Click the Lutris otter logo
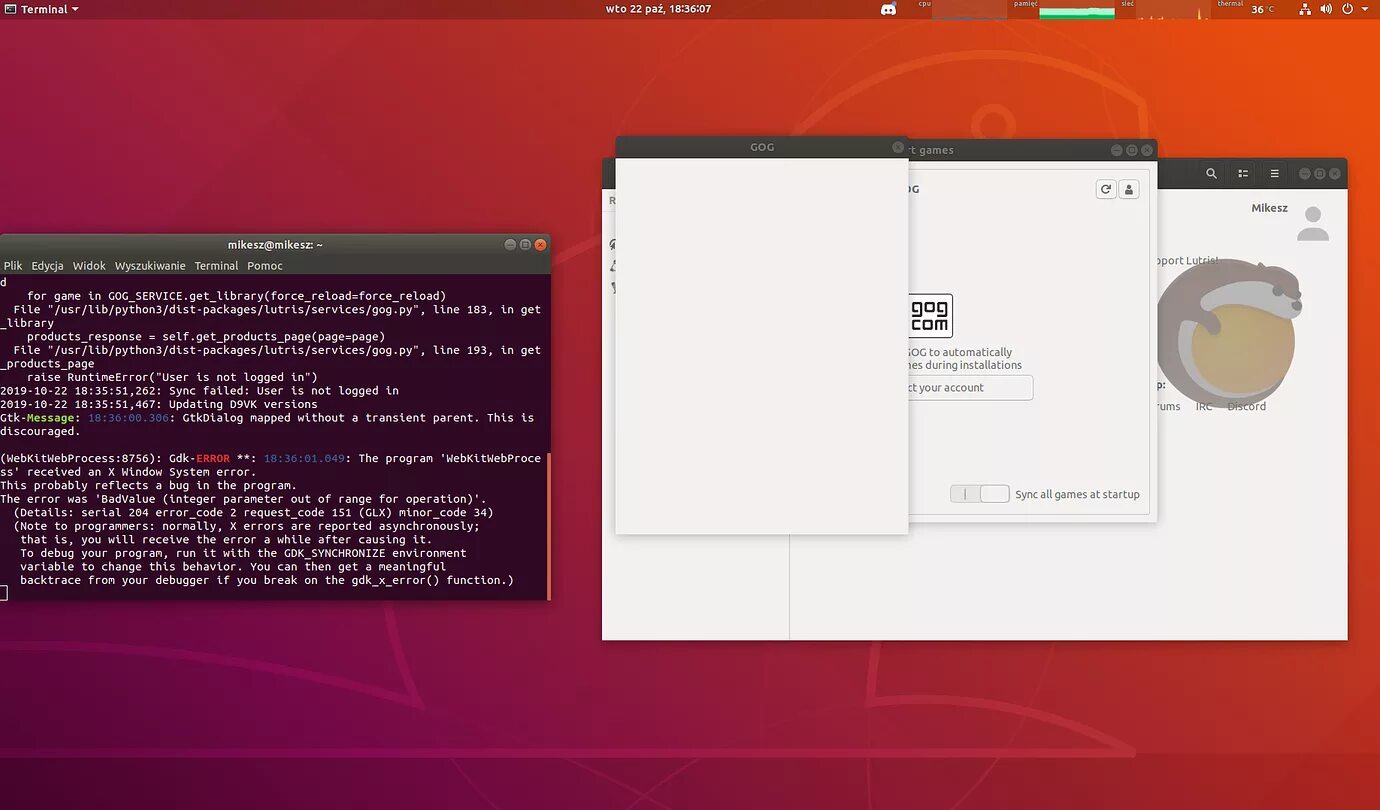The image size is (1380, 810). coord(1231,332)
